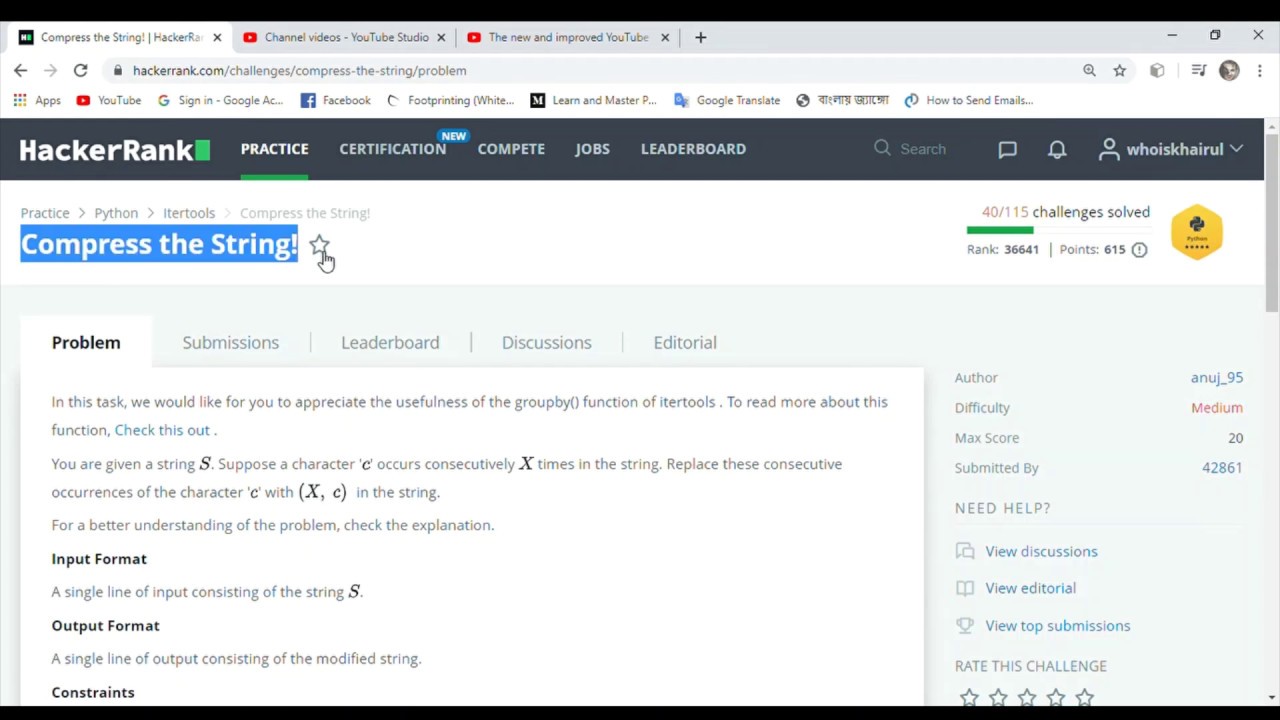Bookmark this page with address bar star
This screenshot has height=720, width=1280.
(x=1119, y=70)
